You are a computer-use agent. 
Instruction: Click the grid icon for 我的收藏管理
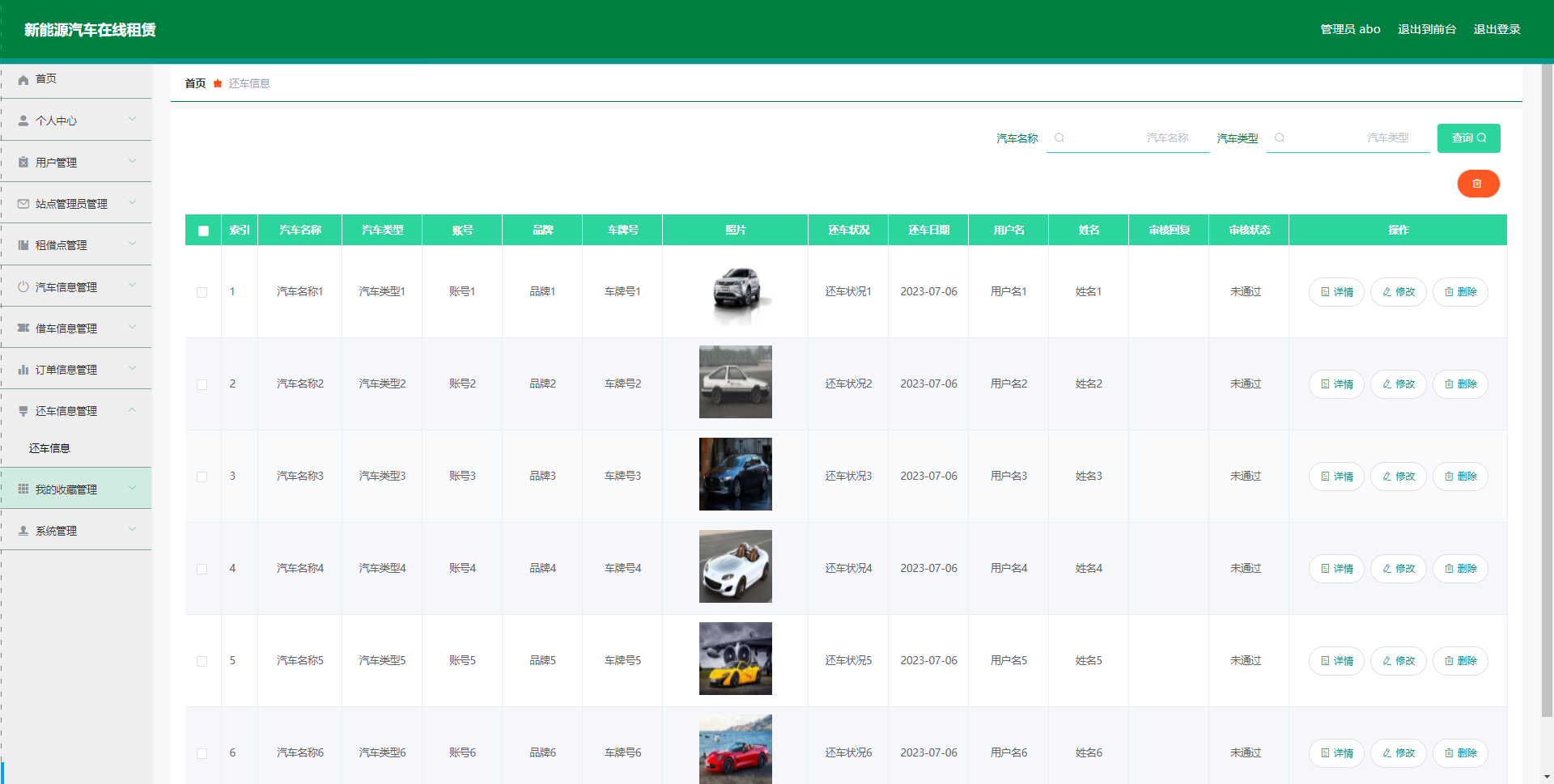(23, 489)
